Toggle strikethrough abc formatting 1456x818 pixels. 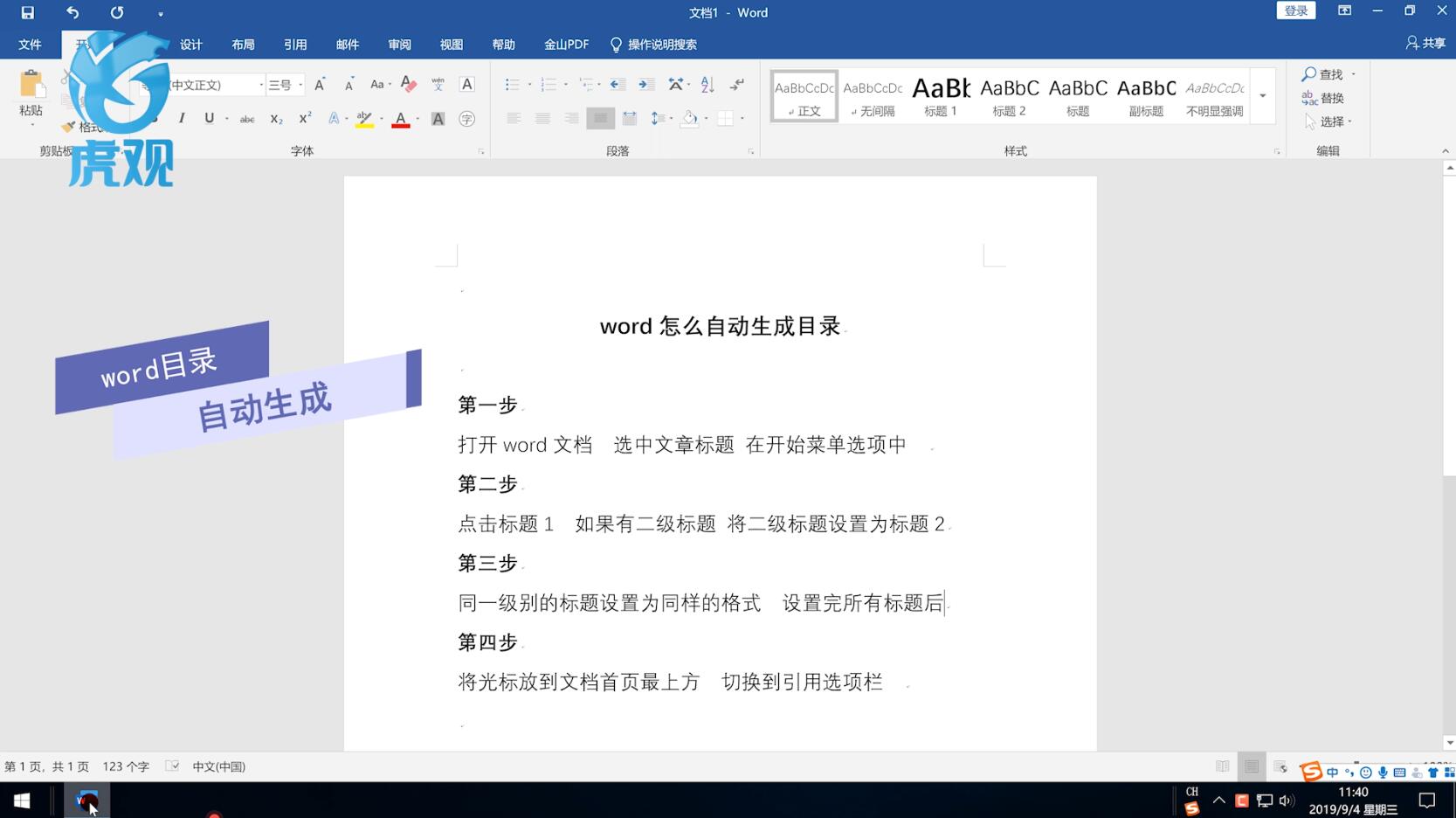[x=247, y=119]
